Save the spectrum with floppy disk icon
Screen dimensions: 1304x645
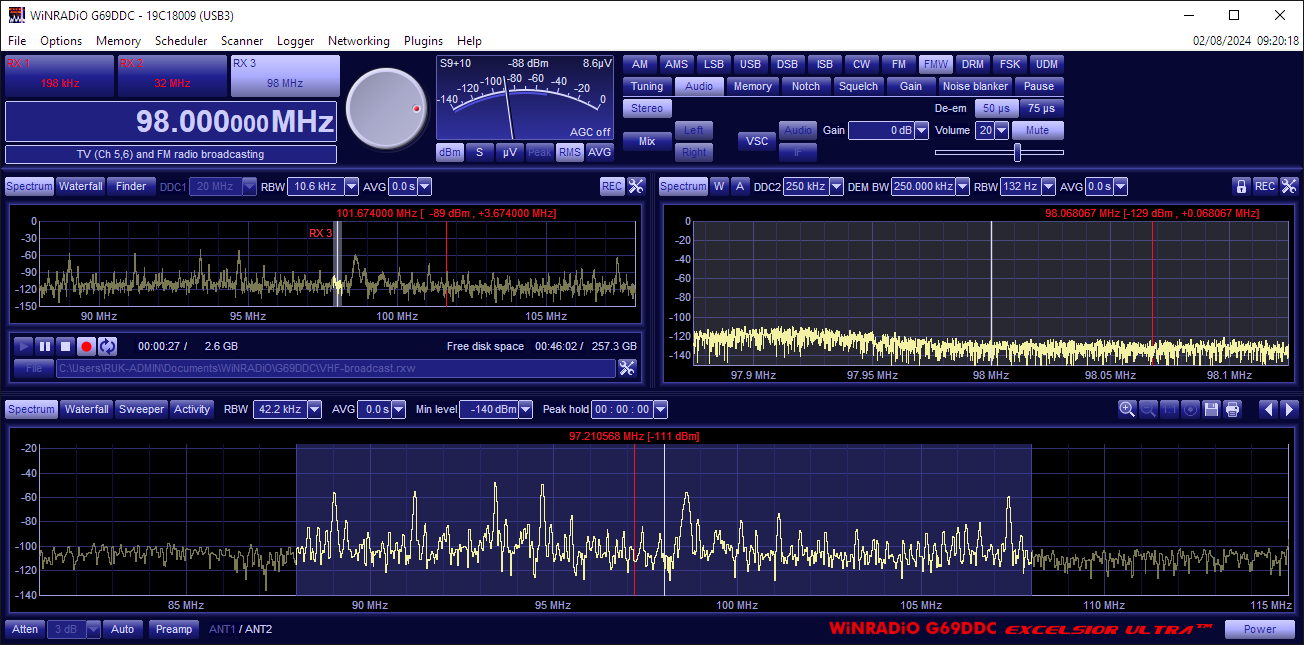[1211, 409]
